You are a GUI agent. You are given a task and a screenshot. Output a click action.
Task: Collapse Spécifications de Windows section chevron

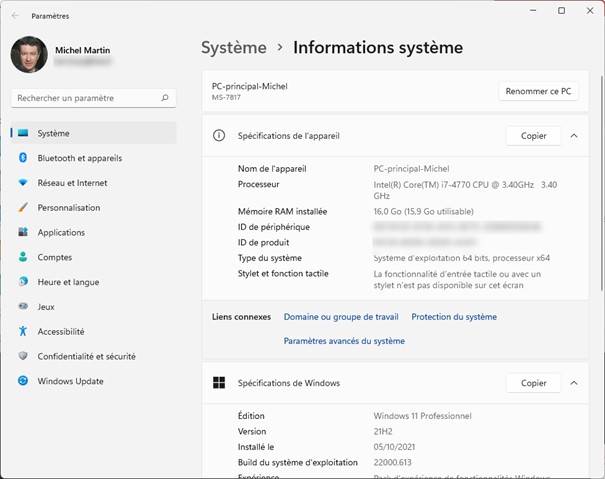[574, 383]
